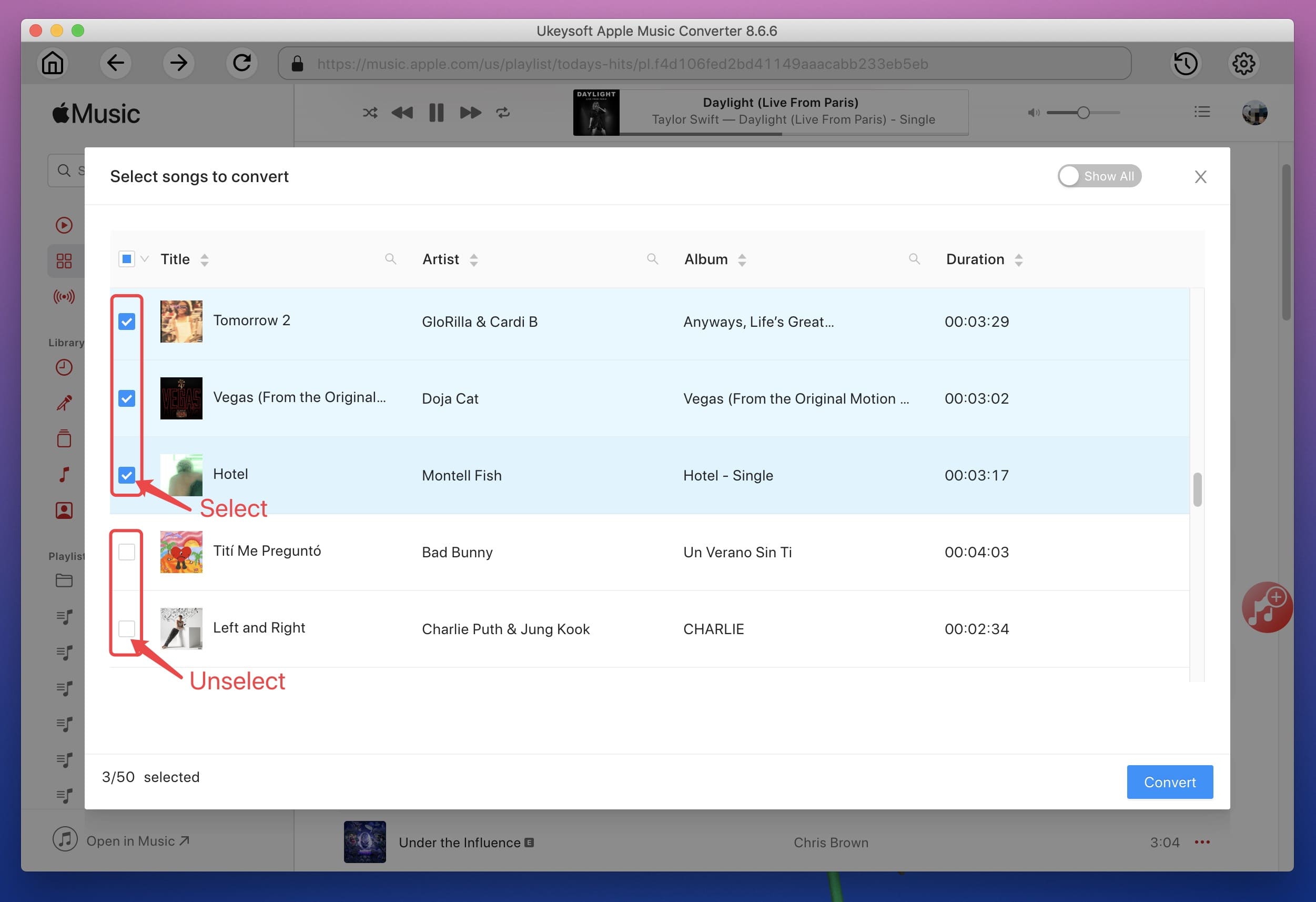Expand the Title column sort dropdown

click(x=205, y=259)
